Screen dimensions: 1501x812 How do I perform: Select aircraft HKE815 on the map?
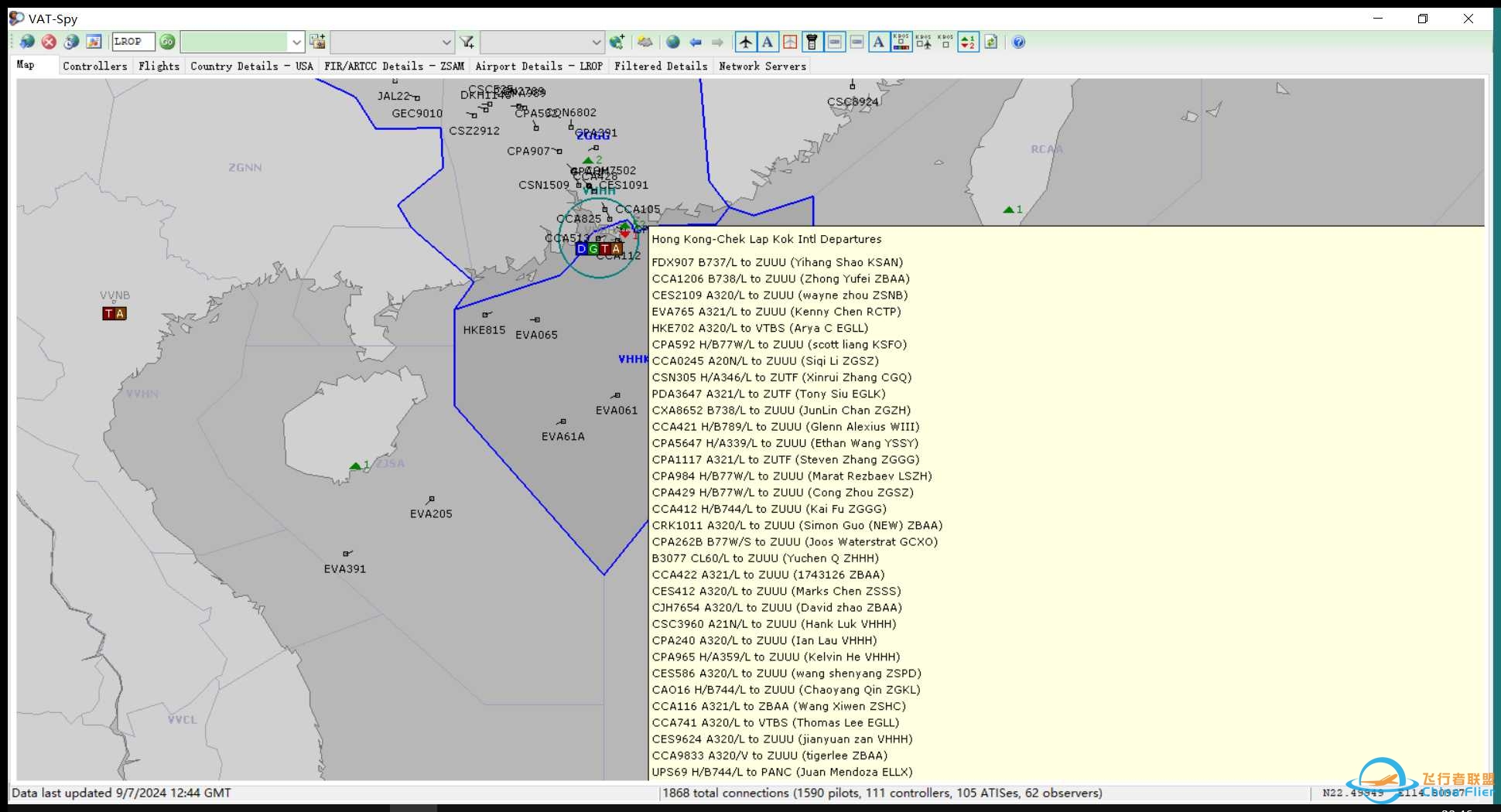484,329
